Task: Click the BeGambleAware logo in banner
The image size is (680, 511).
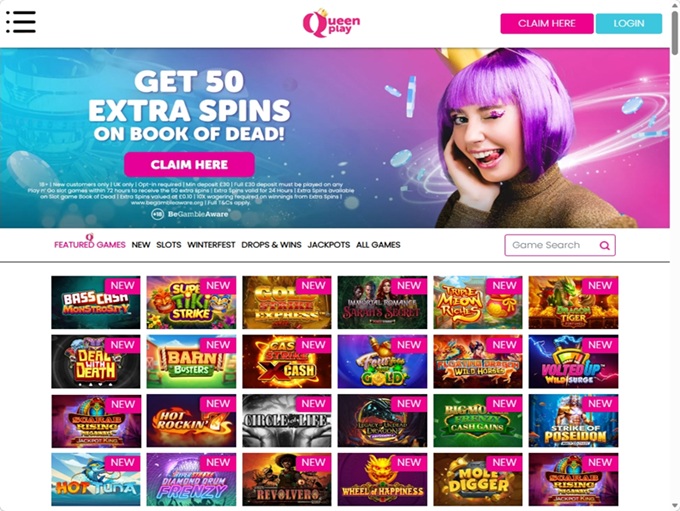Action: [x=190, y=214]
